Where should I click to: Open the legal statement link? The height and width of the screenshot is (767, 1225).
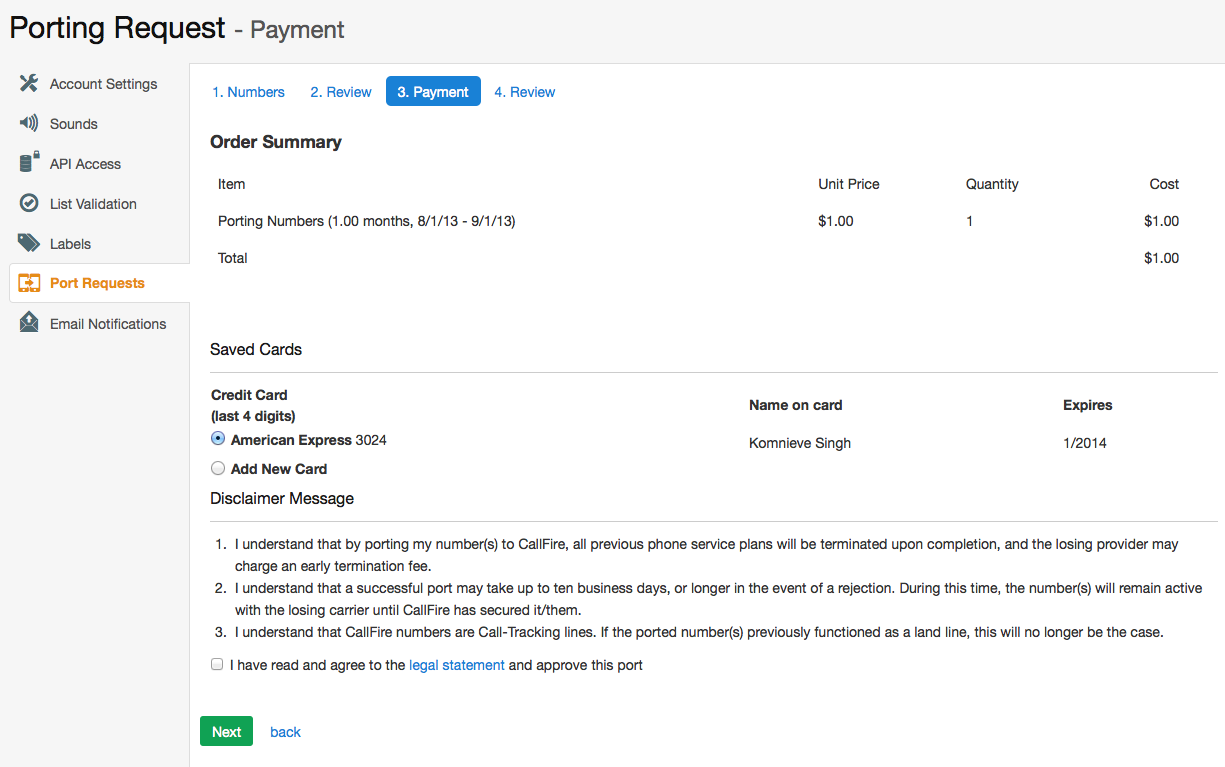(x=457, y=665)
